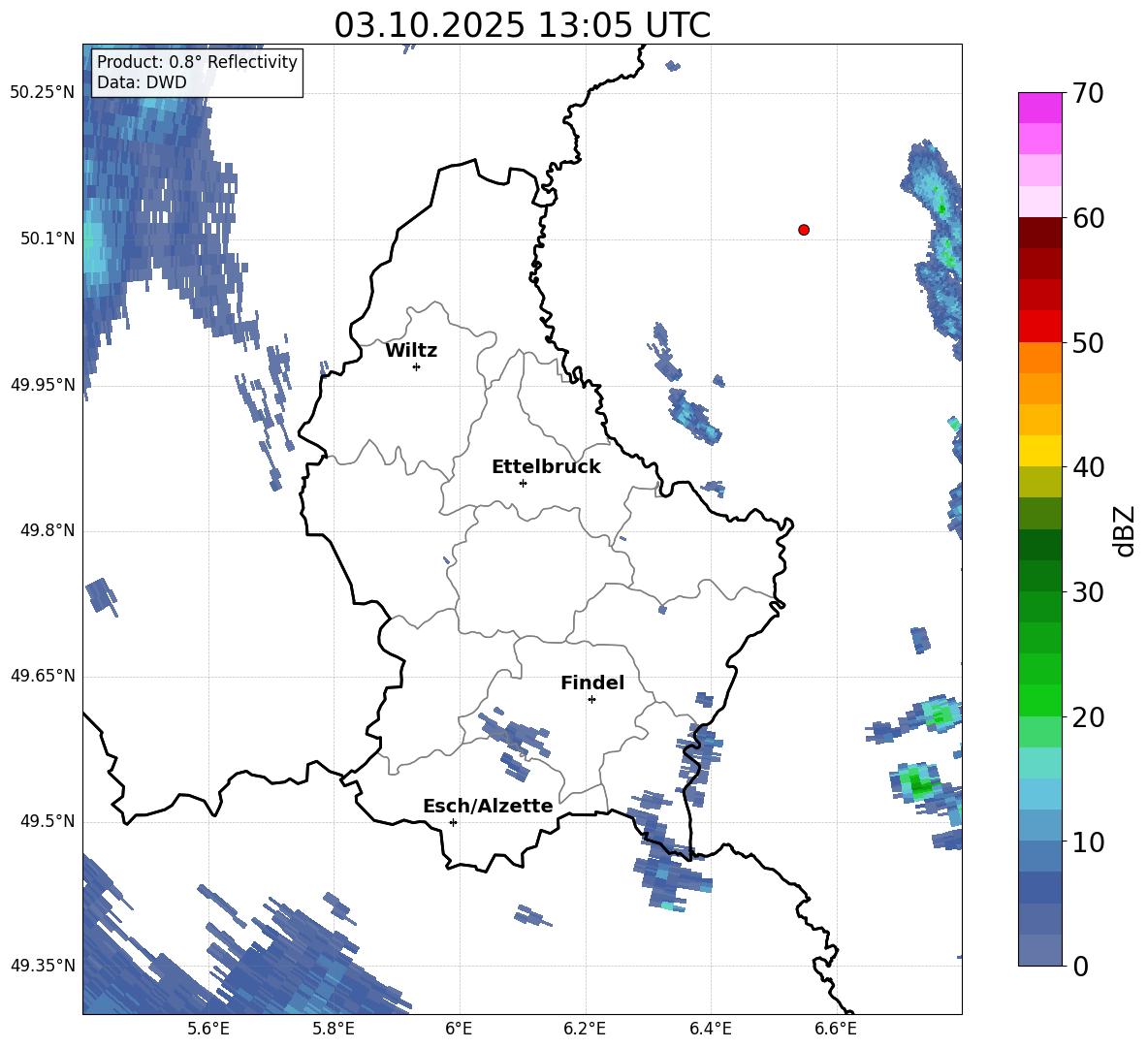Click the magenta swatch atop the colorbar

1040,108
